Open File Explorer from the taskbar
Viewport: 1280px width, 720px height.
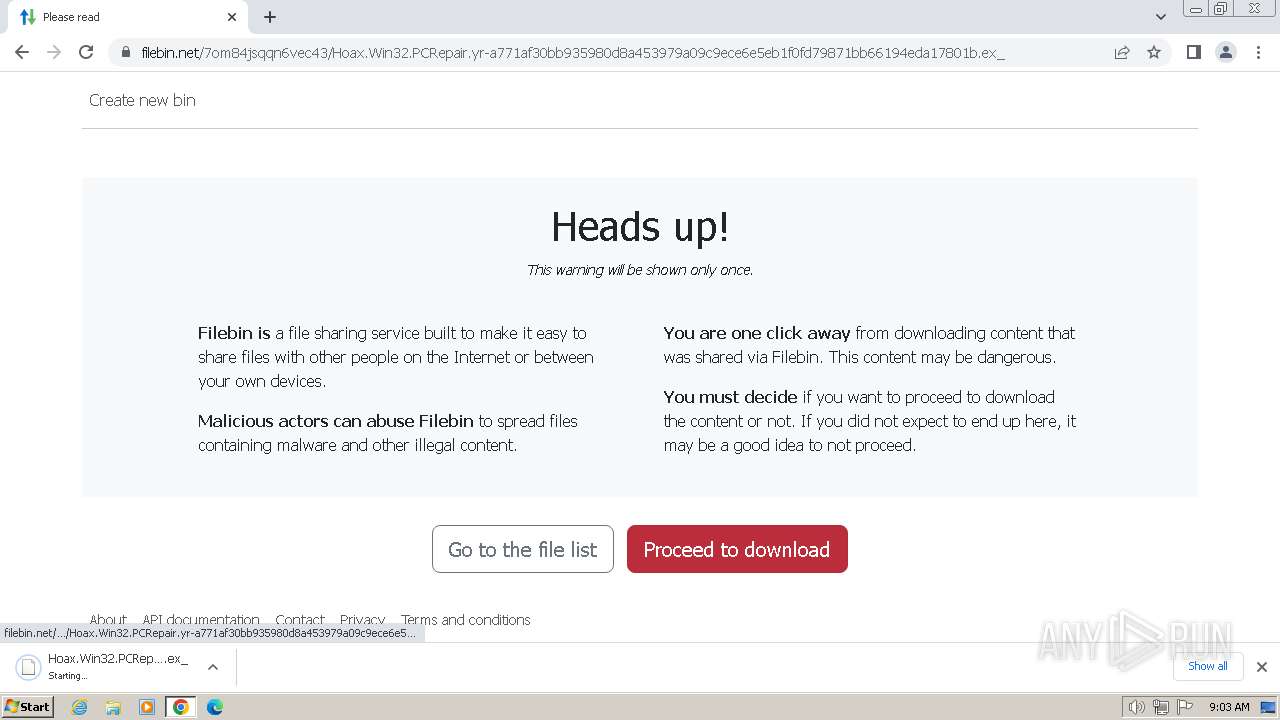click(113, 707)
